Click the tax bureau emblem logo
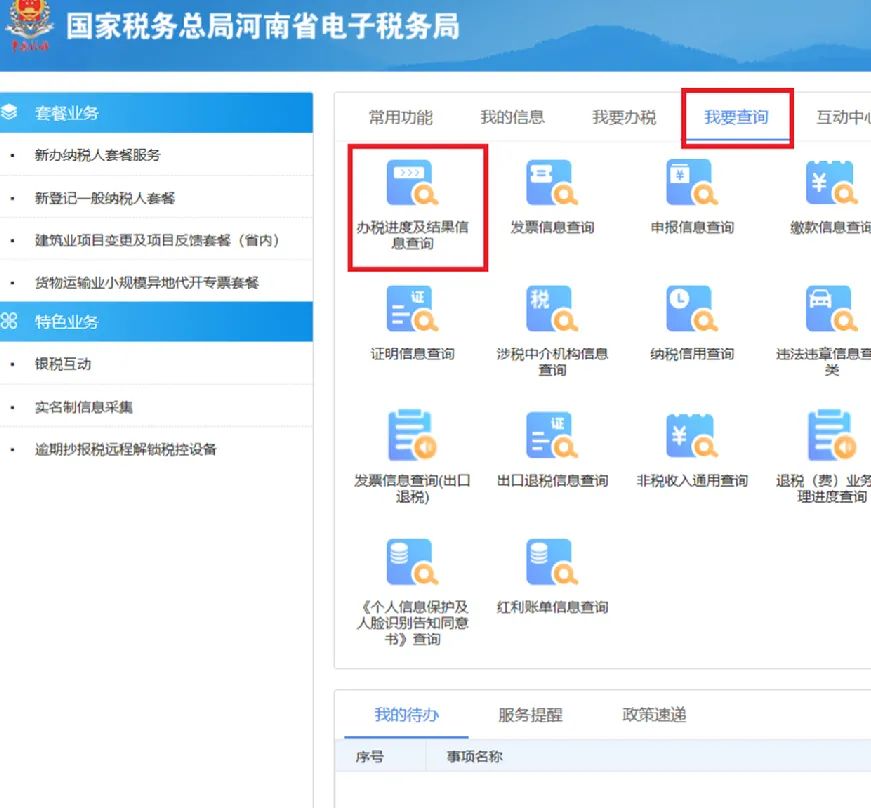Screen dimensions: 871x808 (x=29, y=26)
